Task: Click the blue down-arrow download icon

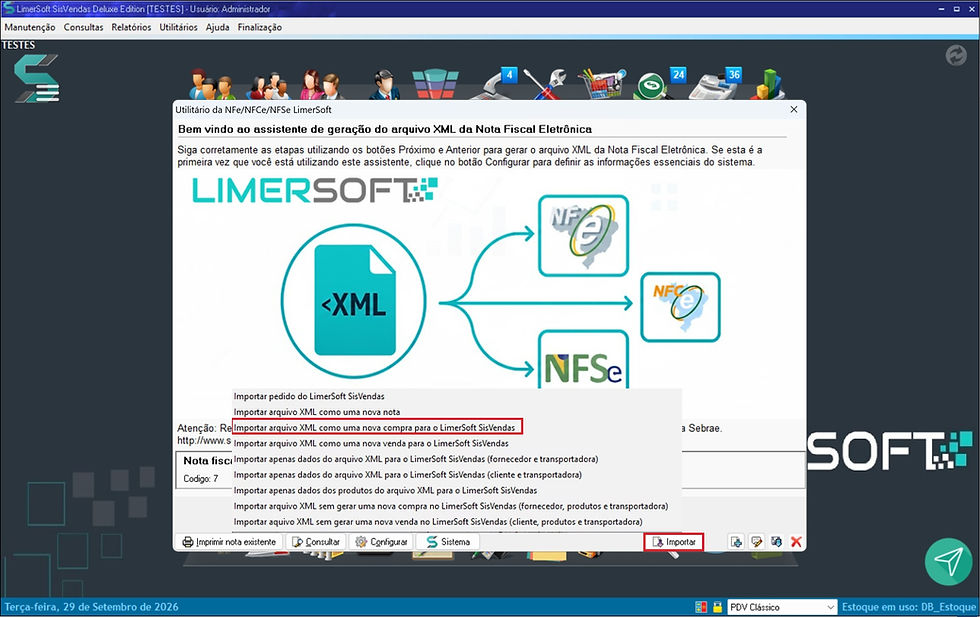Action: [776, 542]
